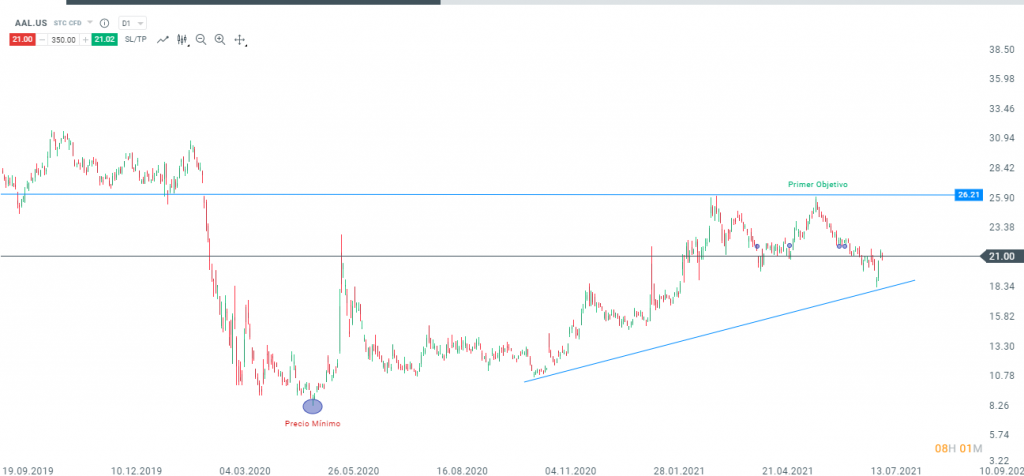1024x476 pixels.
Task: Expand the STC CFD instrument dropdown arrow
Action: (89, 23)
